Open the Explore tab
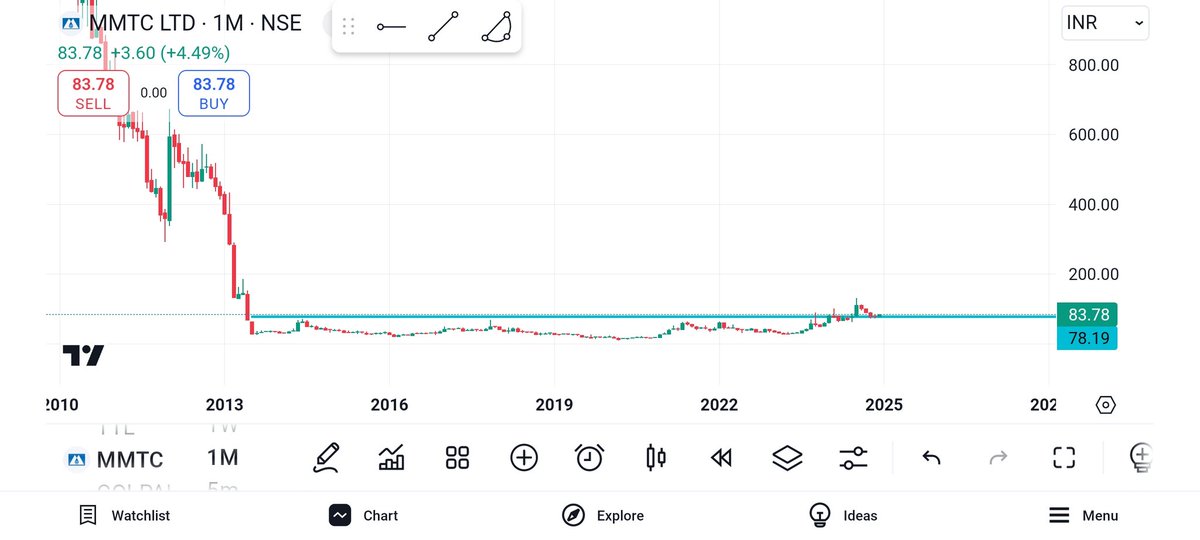This screenshot has width=1200, height=540. pyautogui.click(x=604, y=516)
